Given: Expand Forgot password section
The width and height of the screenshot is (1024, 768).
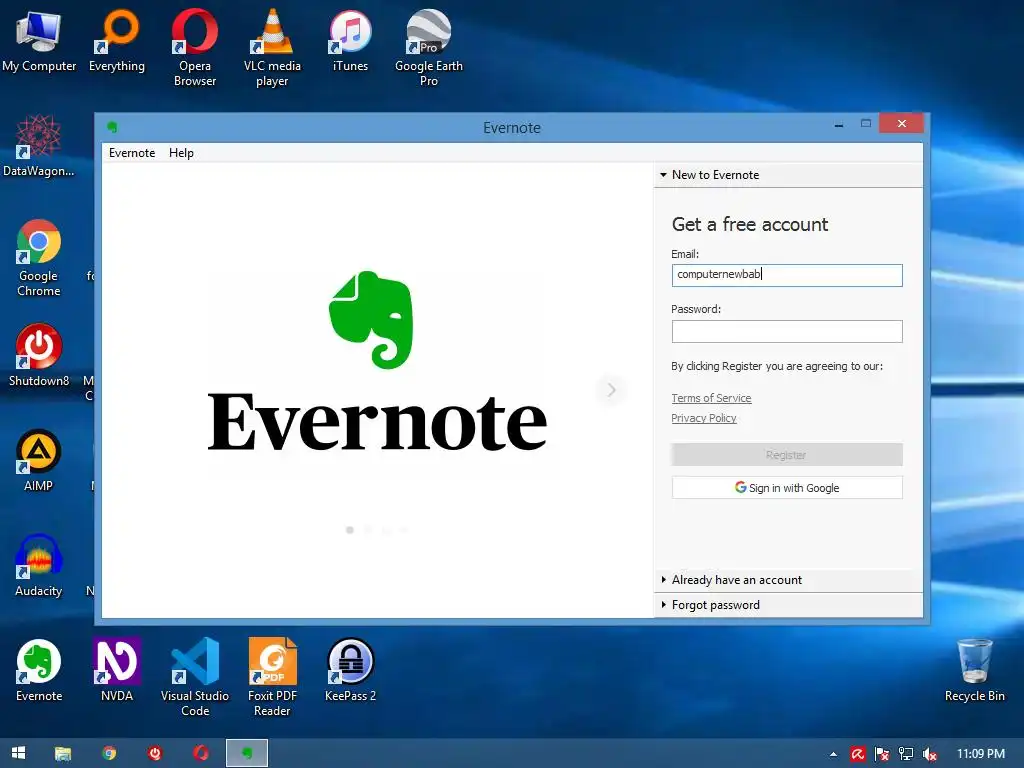Looking at the screenshot, I should point(788,605).
